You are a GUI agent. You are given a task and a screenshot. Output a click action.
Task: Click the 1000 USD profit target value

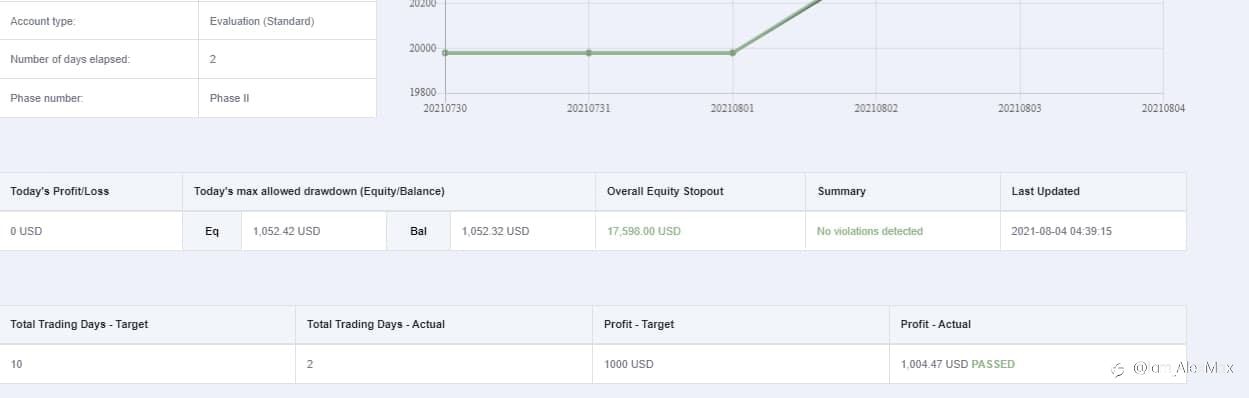(x=629, y=364)
